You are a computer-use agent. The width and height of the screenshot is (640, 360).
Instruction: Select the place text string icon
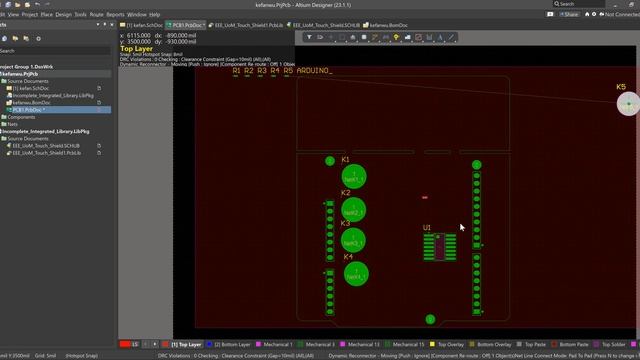coord(440,37)
